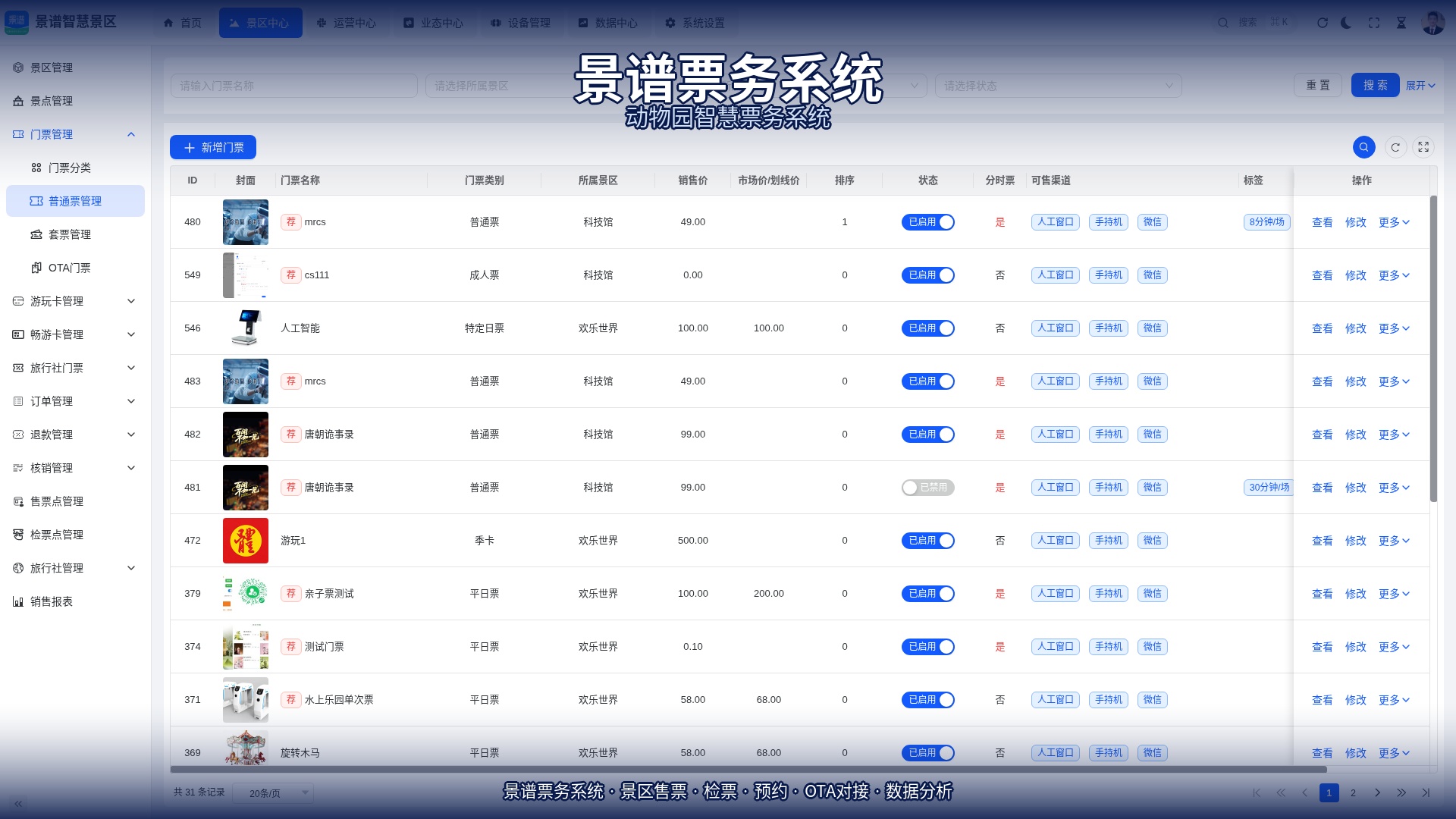Toggle the 已启用 switch for ticket 482
This screenshot has height=819, width=1456.
tap(928, 435)
